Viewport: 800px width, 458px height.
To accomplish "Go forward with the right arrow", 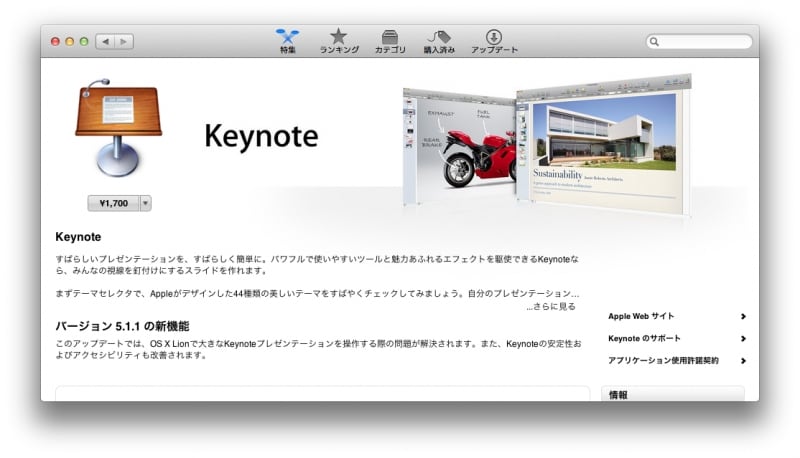I will pos(124,41).
